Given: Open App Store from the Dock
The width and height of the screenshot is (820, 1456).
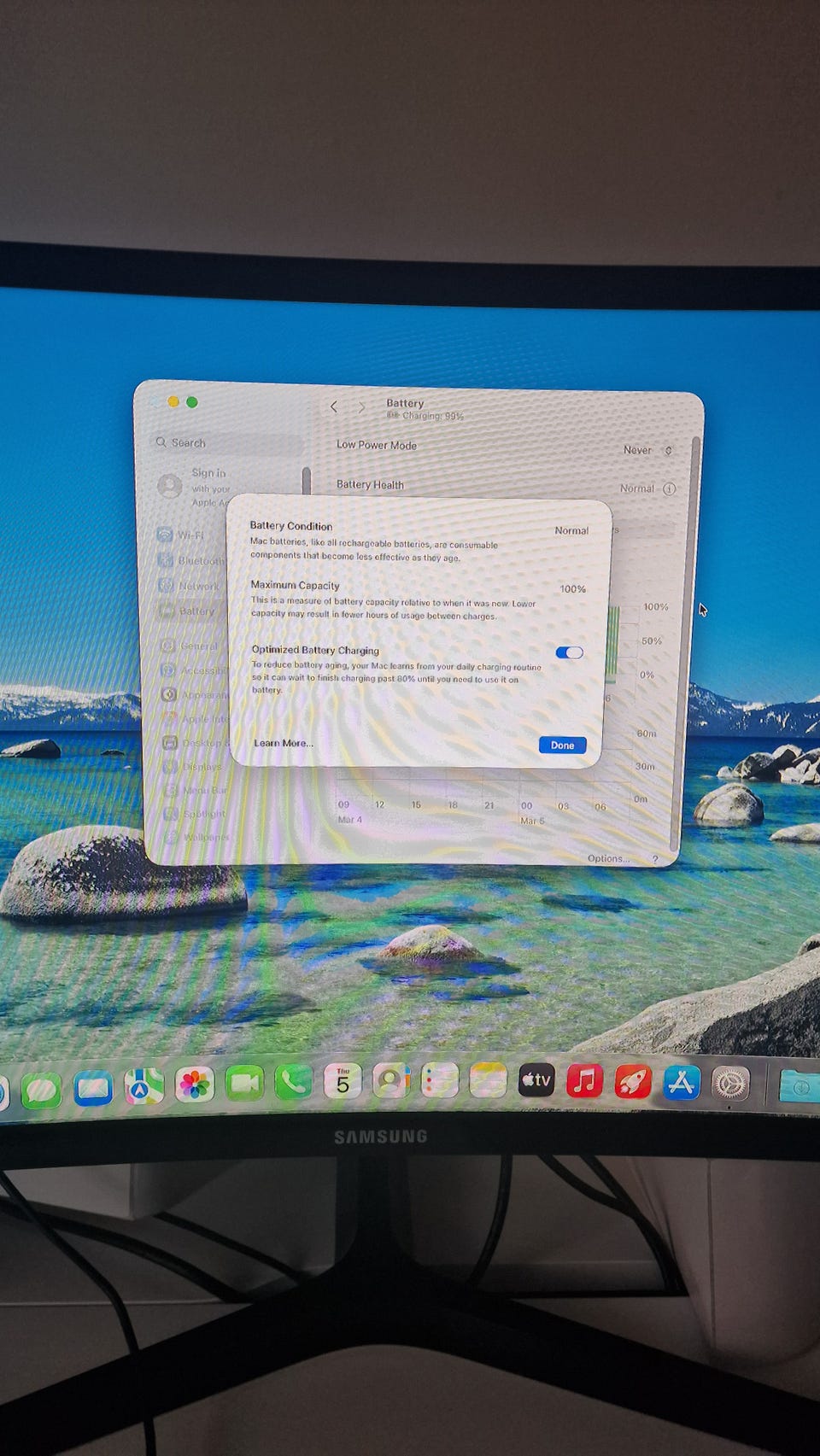Looking at the screenshot, I should pyautogui.click(x=682, y=1083).
